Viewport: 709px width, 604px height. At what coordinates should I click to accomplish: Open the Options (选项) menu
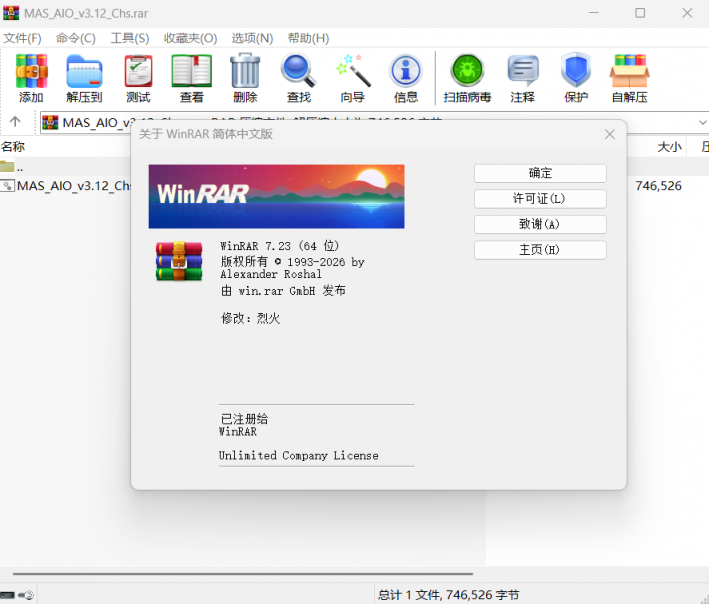(x=252, y=38)
